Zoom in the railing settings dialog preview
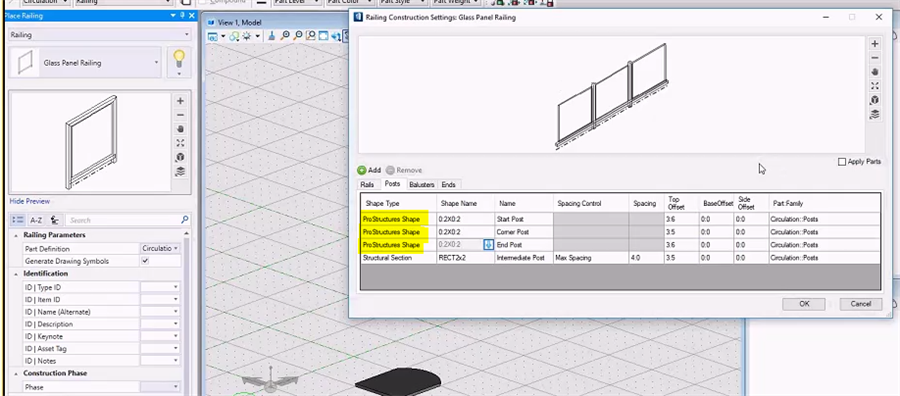The height and width of the screenshot is (396, 900). pos(875,44)
